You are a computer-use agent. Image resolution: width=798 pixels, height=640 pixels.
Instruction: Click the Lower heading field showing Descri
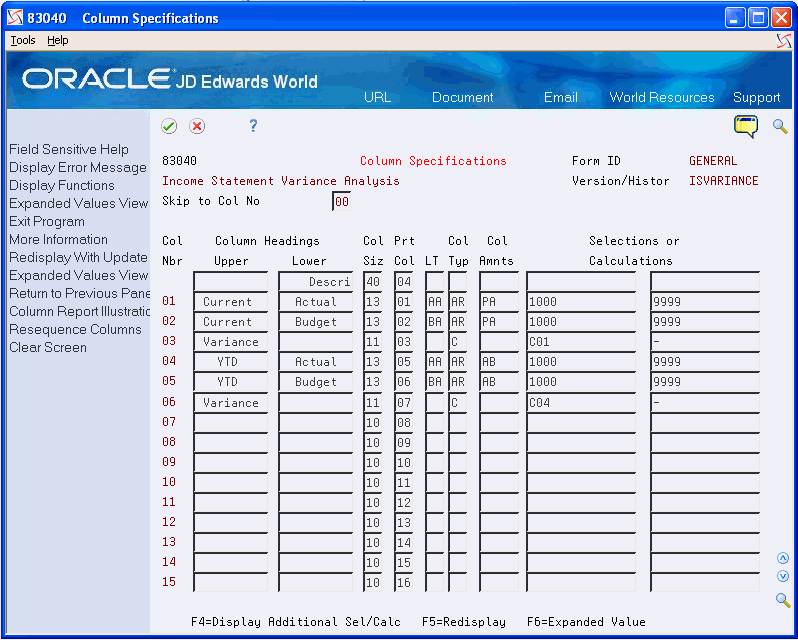click(x=316, y=281)
